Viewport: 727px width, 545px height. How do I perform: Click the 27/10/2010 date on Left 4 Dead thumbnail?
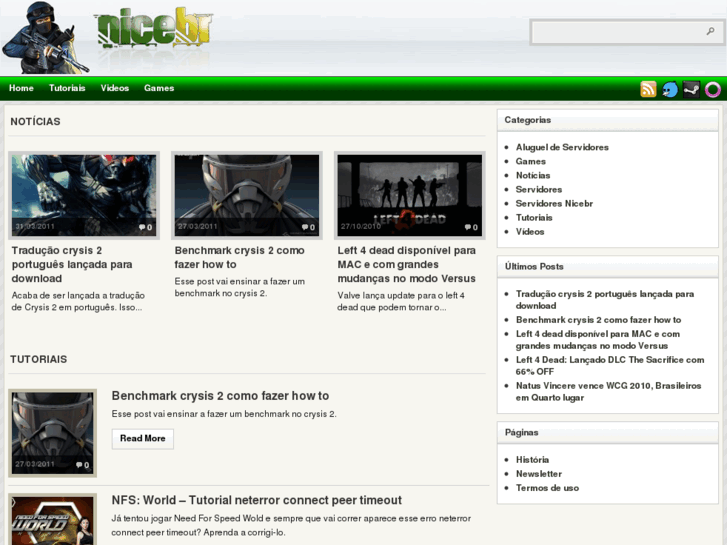tap(361, 226)
